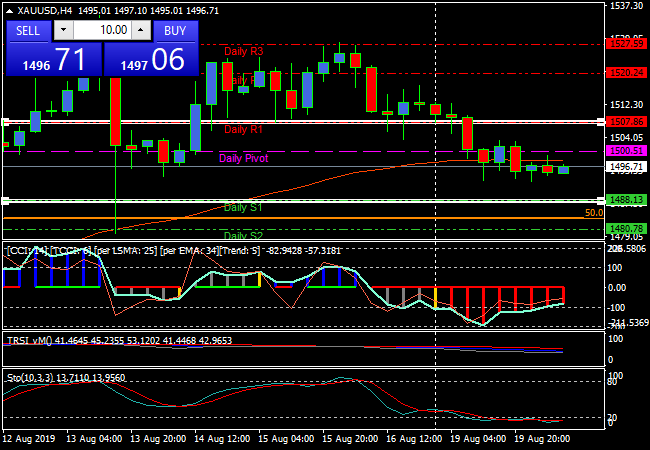
Task: Click the BUY button in trade panel
Action: 175,30
